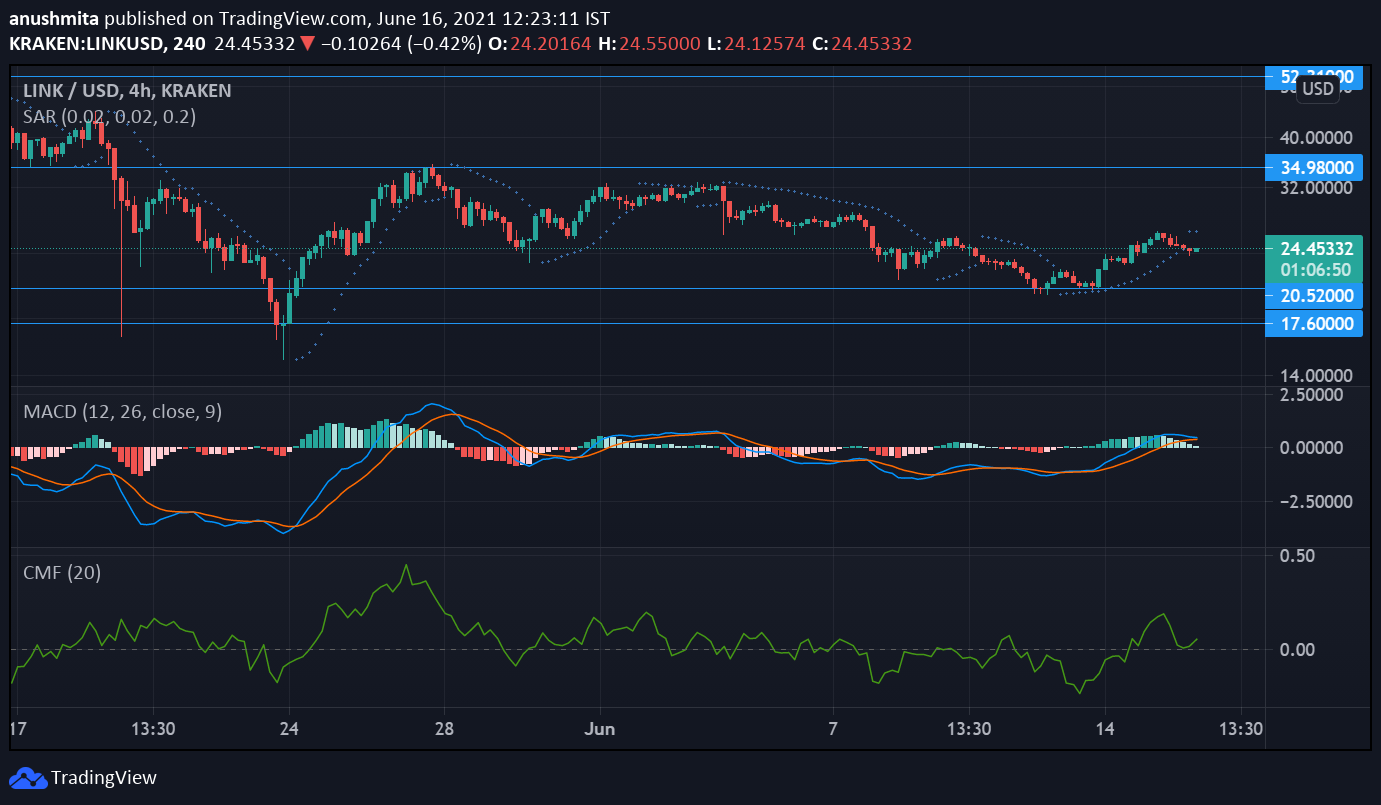Click the time axis label '28'

coord(445,728)
